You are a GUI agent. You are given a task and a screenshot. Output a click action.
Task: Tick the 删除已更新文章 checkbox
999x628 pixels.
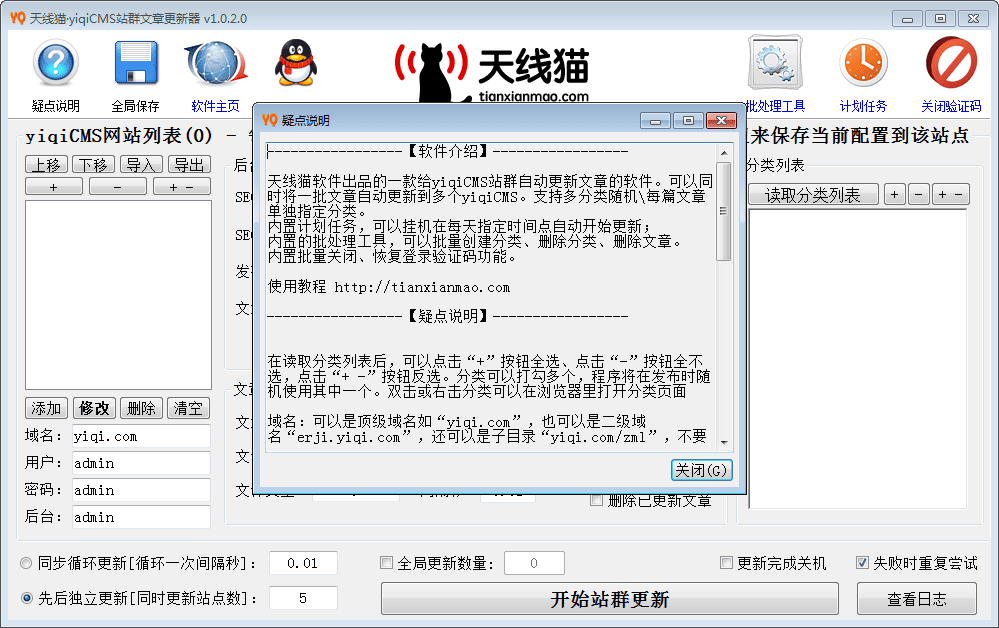[x=596, y=501]
